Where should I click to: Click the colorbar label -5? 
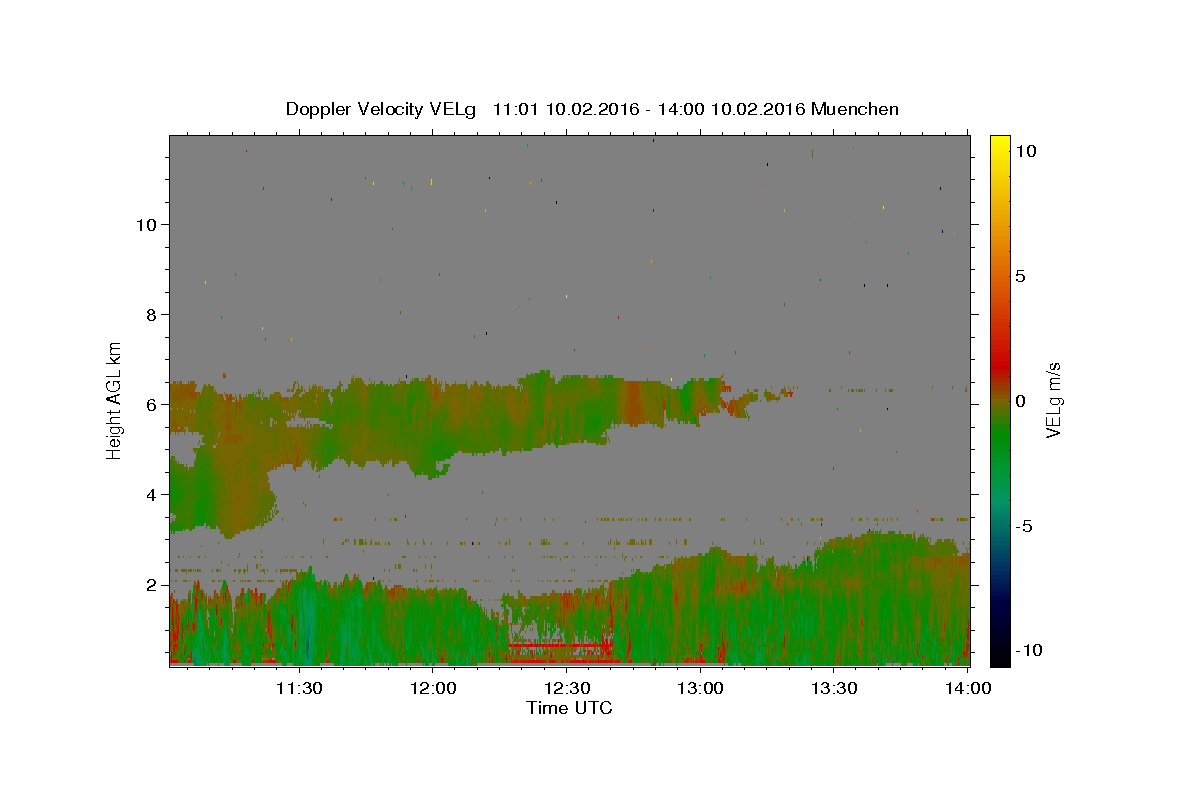(x=1024, y=526)
